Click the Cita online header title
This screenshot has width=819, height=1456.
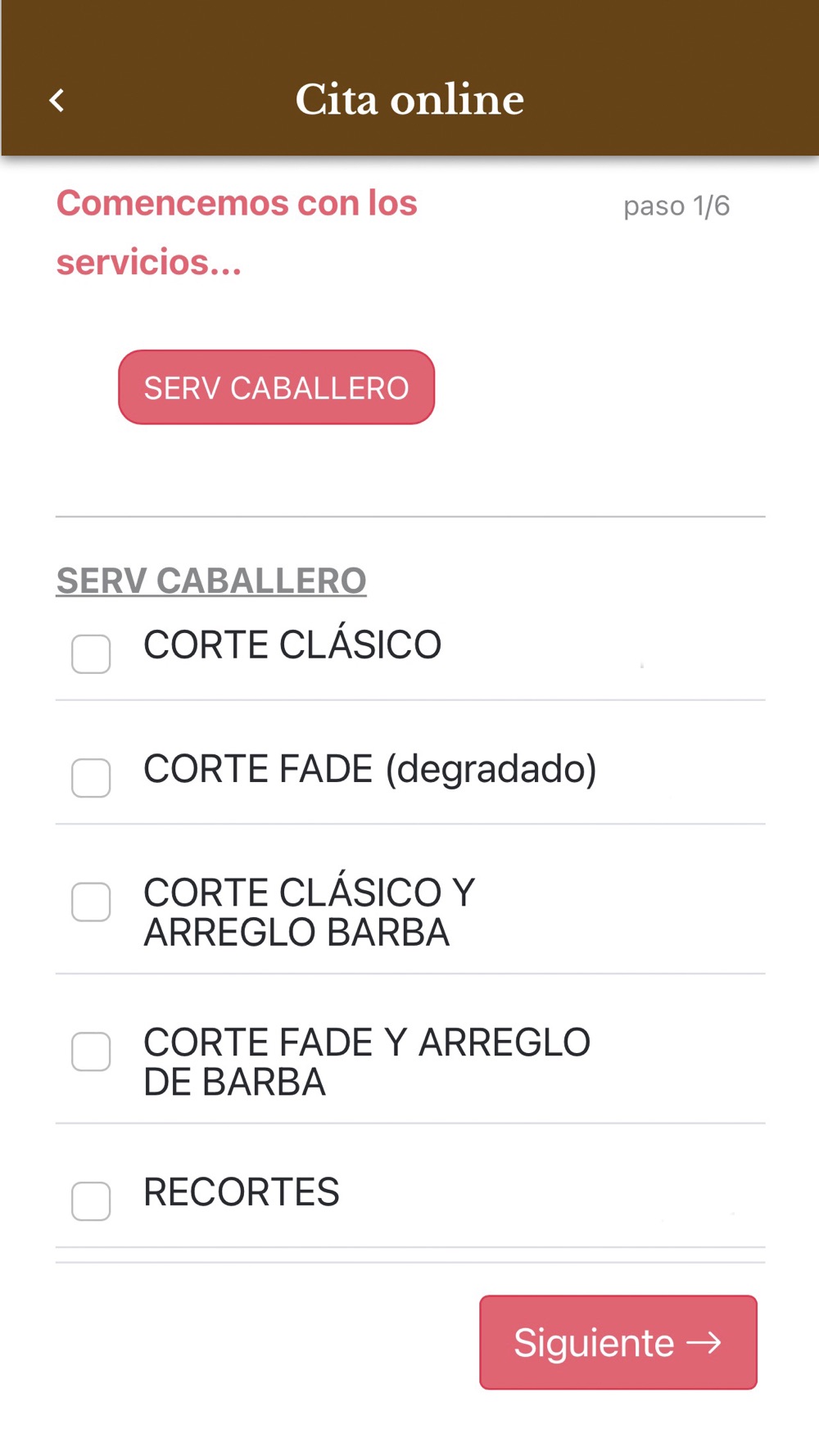(x=409, y=100)
